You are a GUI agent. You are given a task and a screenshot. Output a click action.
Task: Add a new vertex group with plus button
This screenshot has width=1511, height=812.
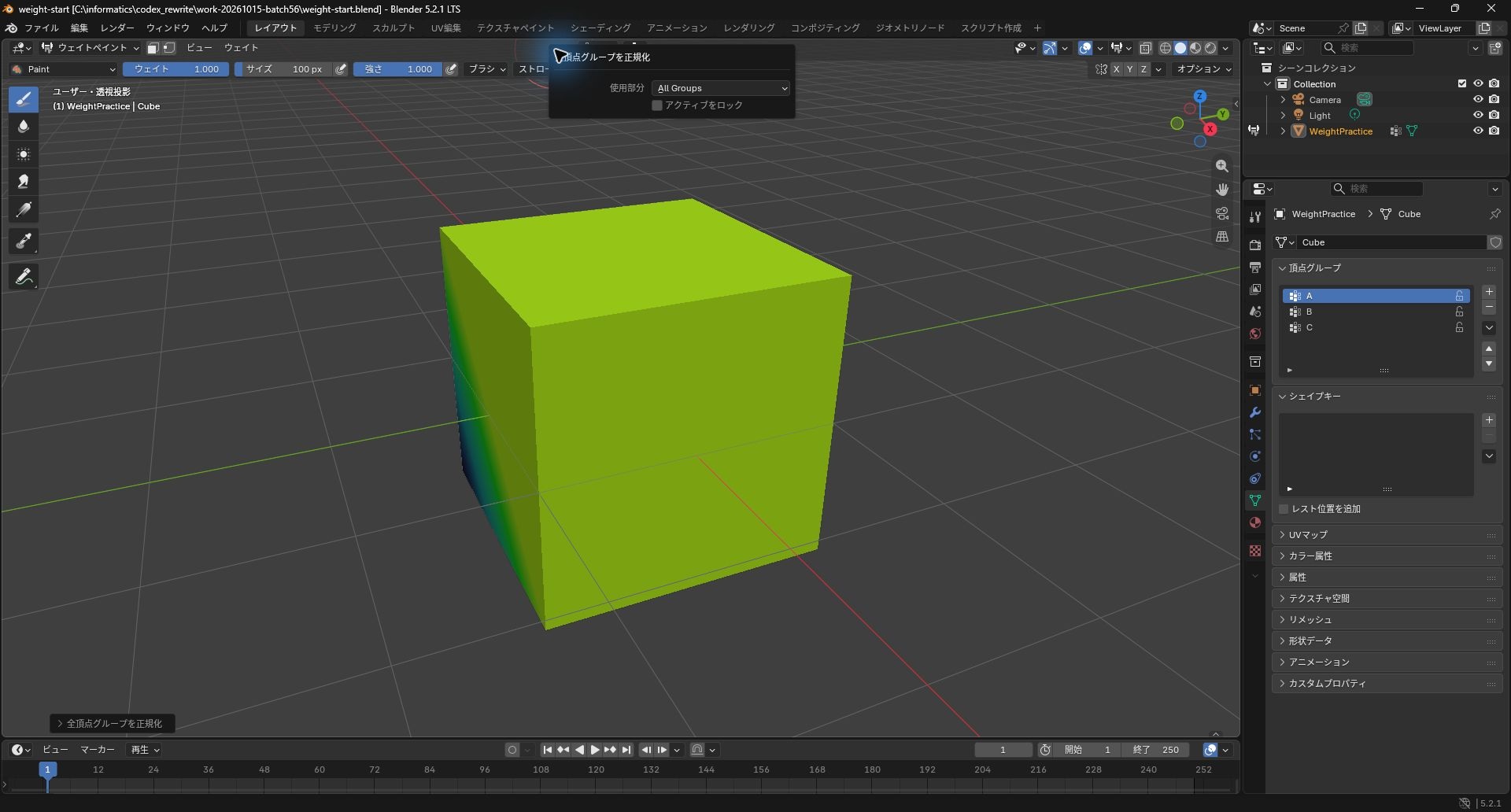tap(1489, 292)
